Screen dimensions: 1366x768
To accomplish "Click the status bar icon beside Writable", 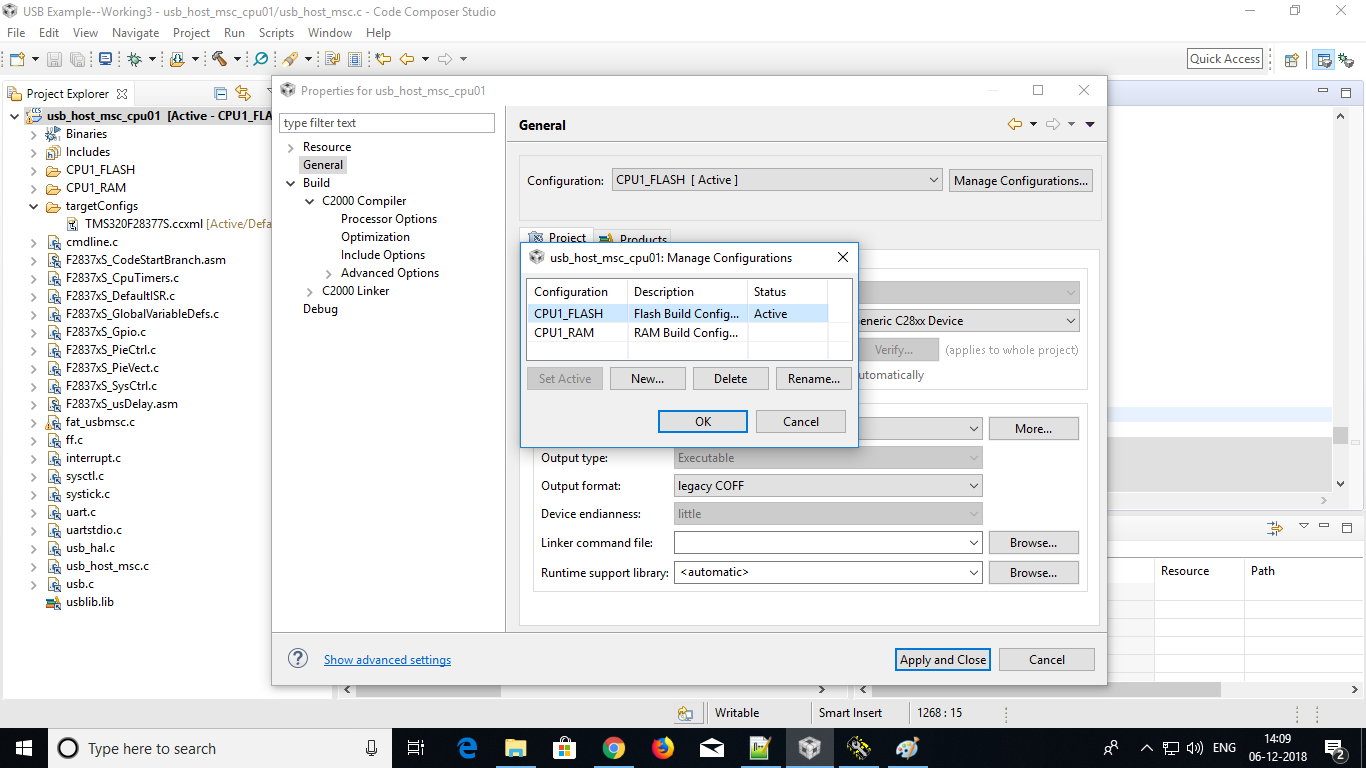I will (685, 713).
